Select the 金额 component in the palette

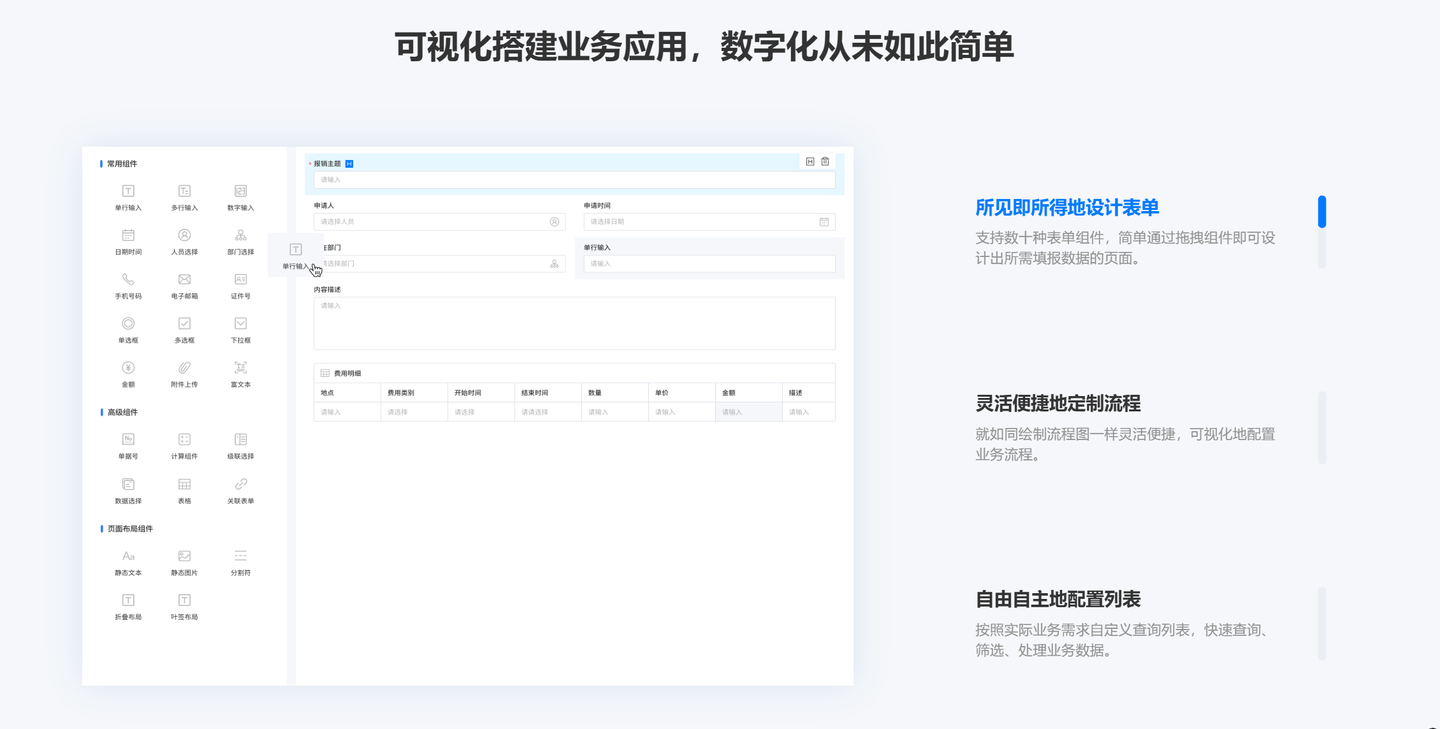pyautogui.click(x=128, y=374)
